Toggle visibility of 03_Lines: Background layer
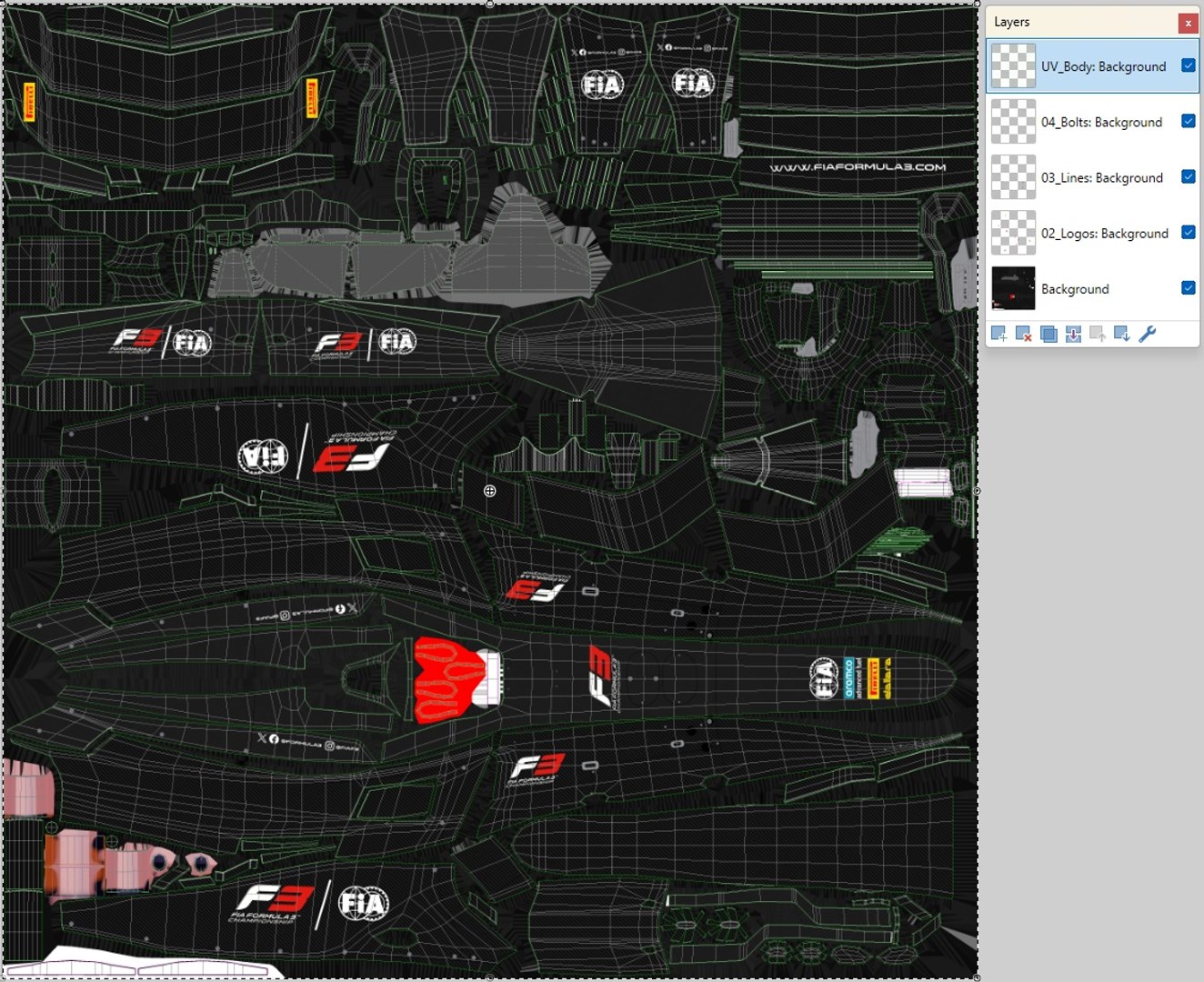Image resolution: width=1204 pixels, height=982 pixels. 1188,176
